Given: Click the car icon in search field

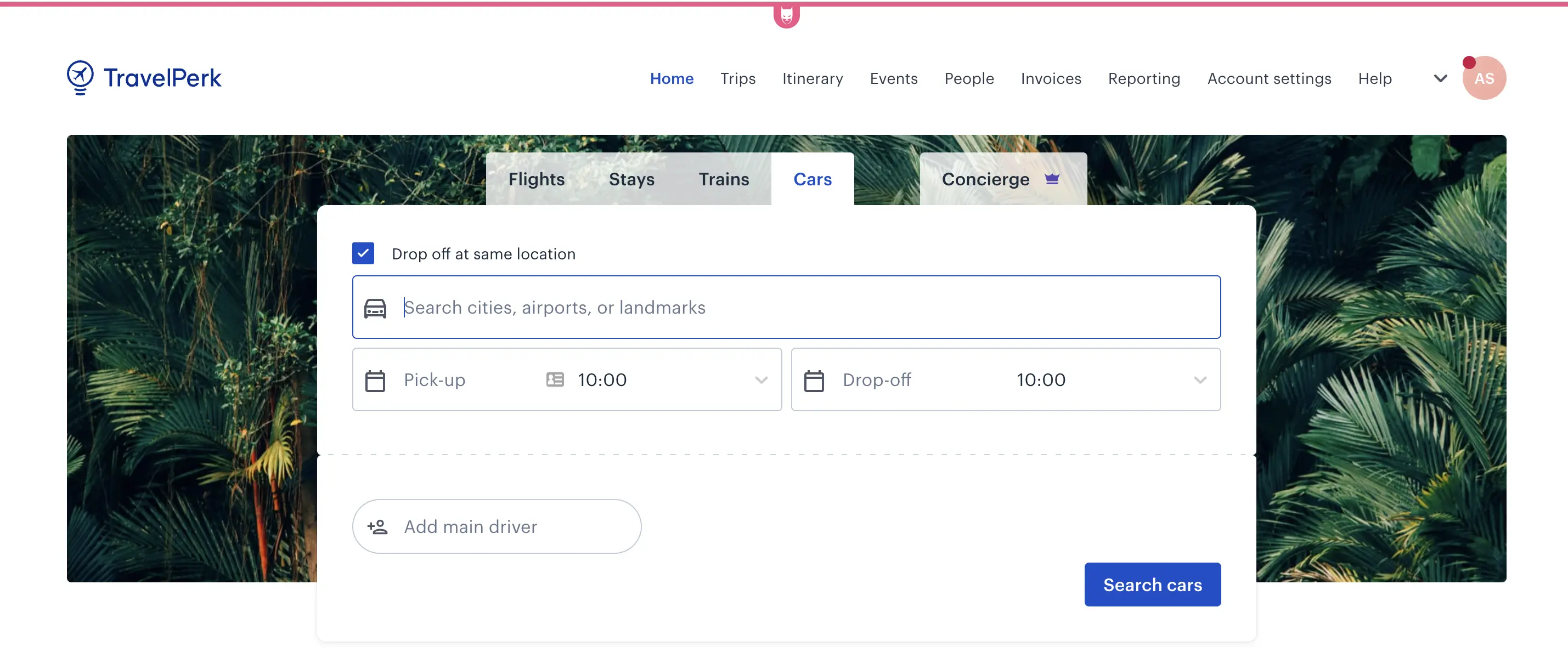Looking at the screenshot, I should pos(375,308).
